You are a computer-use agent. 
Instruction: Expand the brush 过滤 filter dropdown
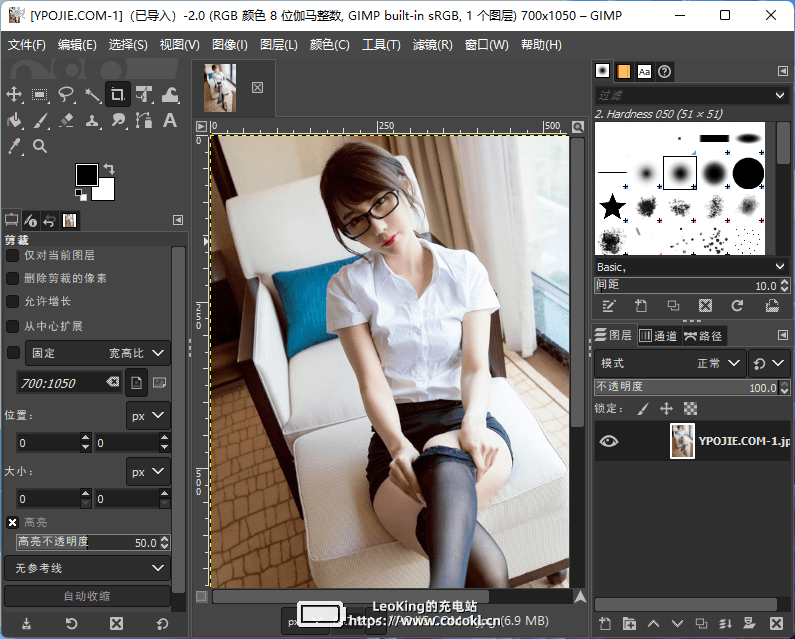[x=780, y=95]
